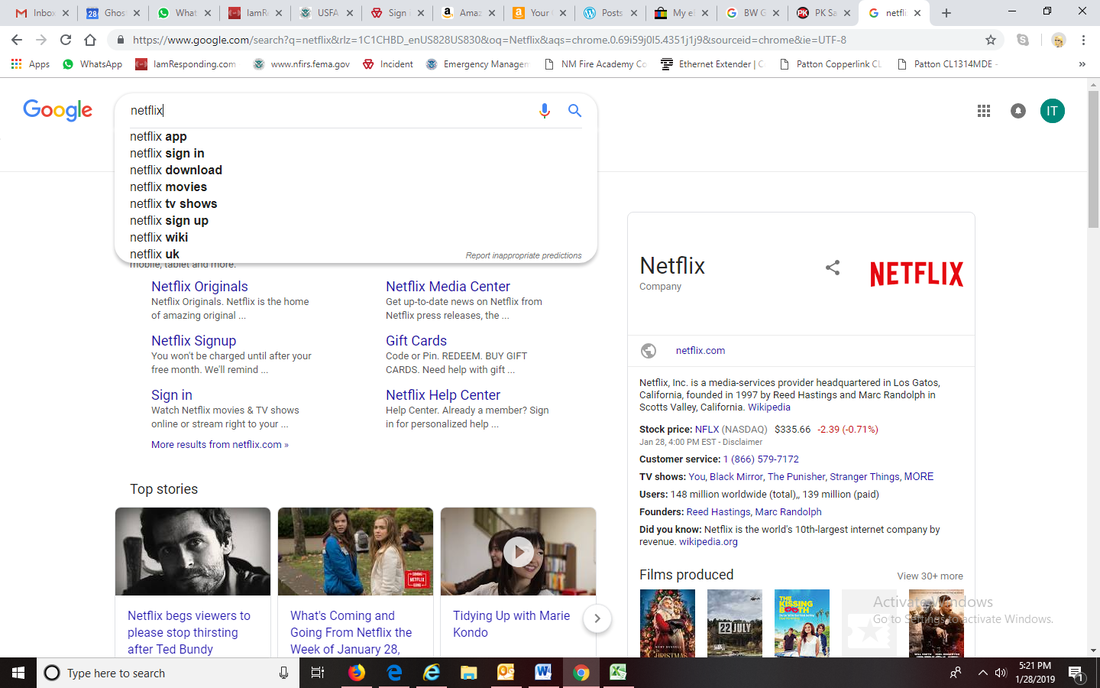Click the Windows taskbar search box
This screenshot has width=1100, height=688.
point(168,673)
